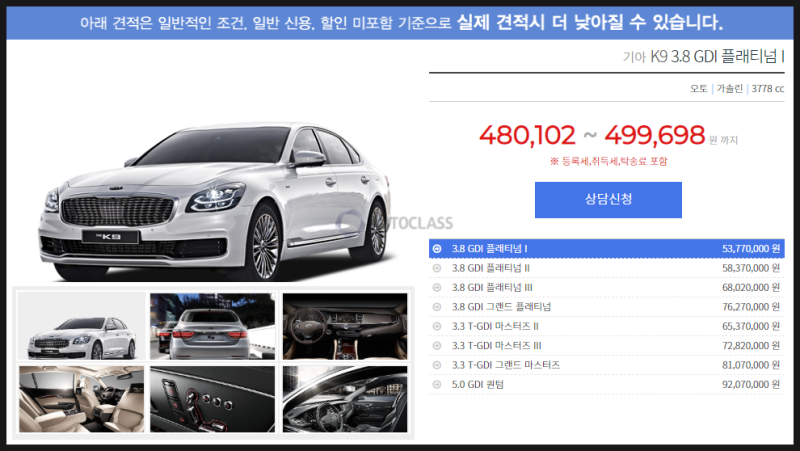The image size is (800, 451).
Task: Click the 가솔린 fuel type text
Action: [730, 89]
